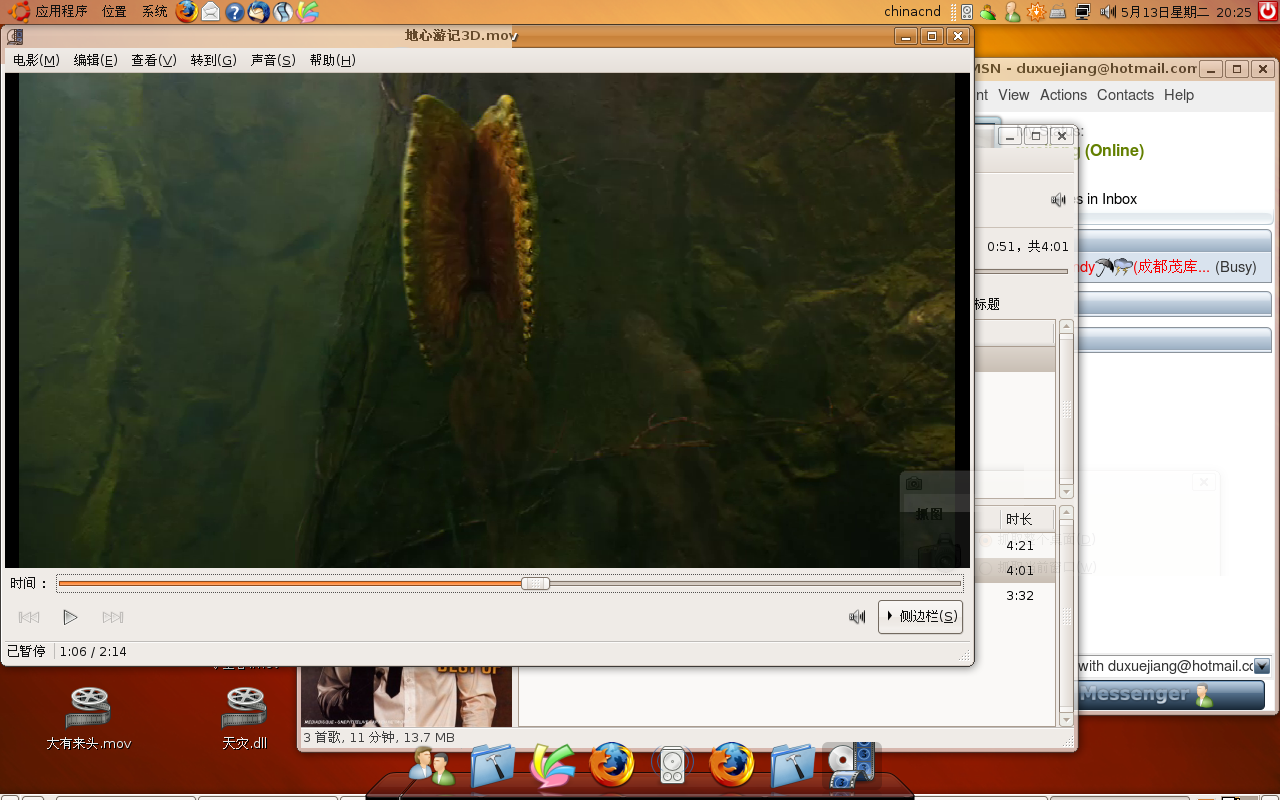Click the red power shutdown button
The image size is (1280, 800).
[x=1268, y=12]
